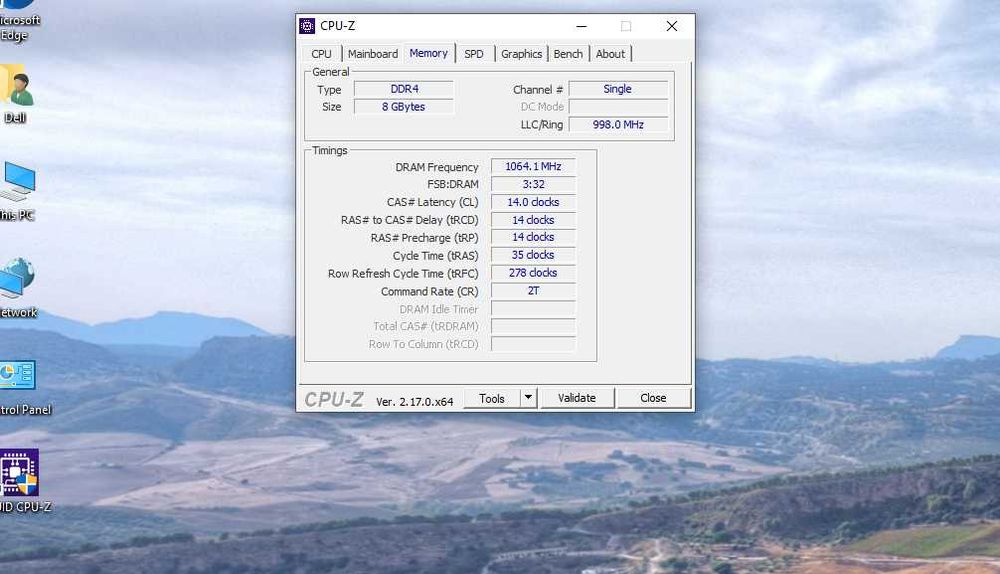Image resolution: width=1000 pixels, height=574 pixels.
Task: Click the 998.0 MHz LLC/Ring value
Action: click(x=618, y=124)
